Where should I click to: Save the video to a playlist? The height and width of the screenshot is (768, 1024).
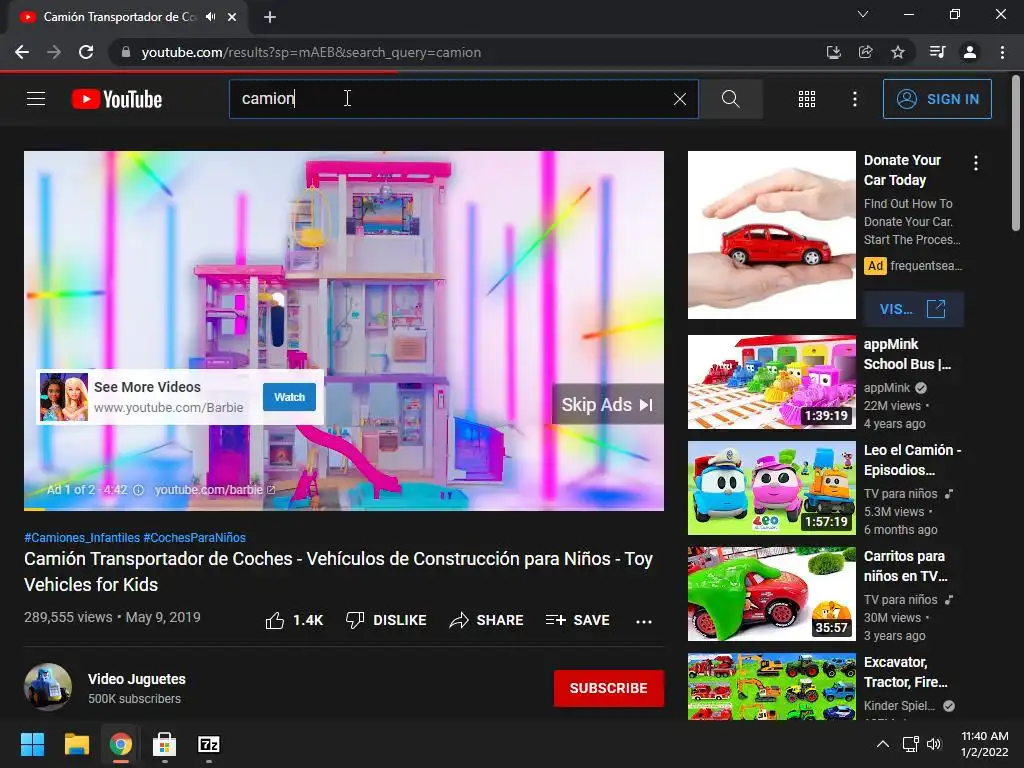[x=578, y=620]
